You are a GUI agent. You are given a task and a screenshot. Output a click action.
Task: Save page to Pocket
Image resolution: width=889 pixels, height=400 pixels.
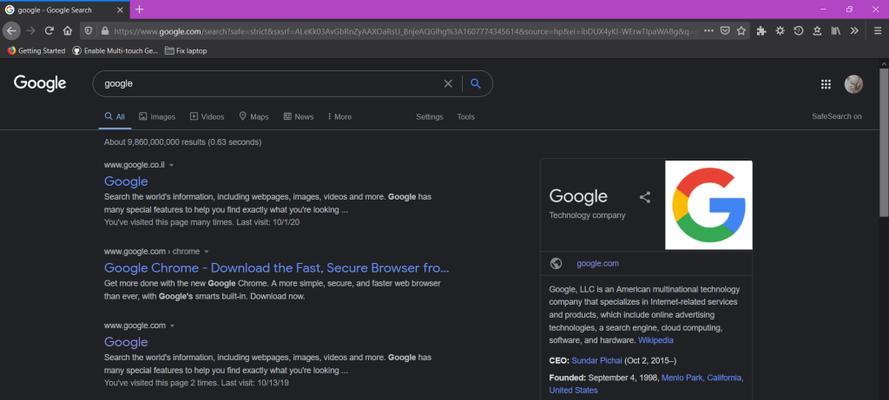click(x=725, y=31)
